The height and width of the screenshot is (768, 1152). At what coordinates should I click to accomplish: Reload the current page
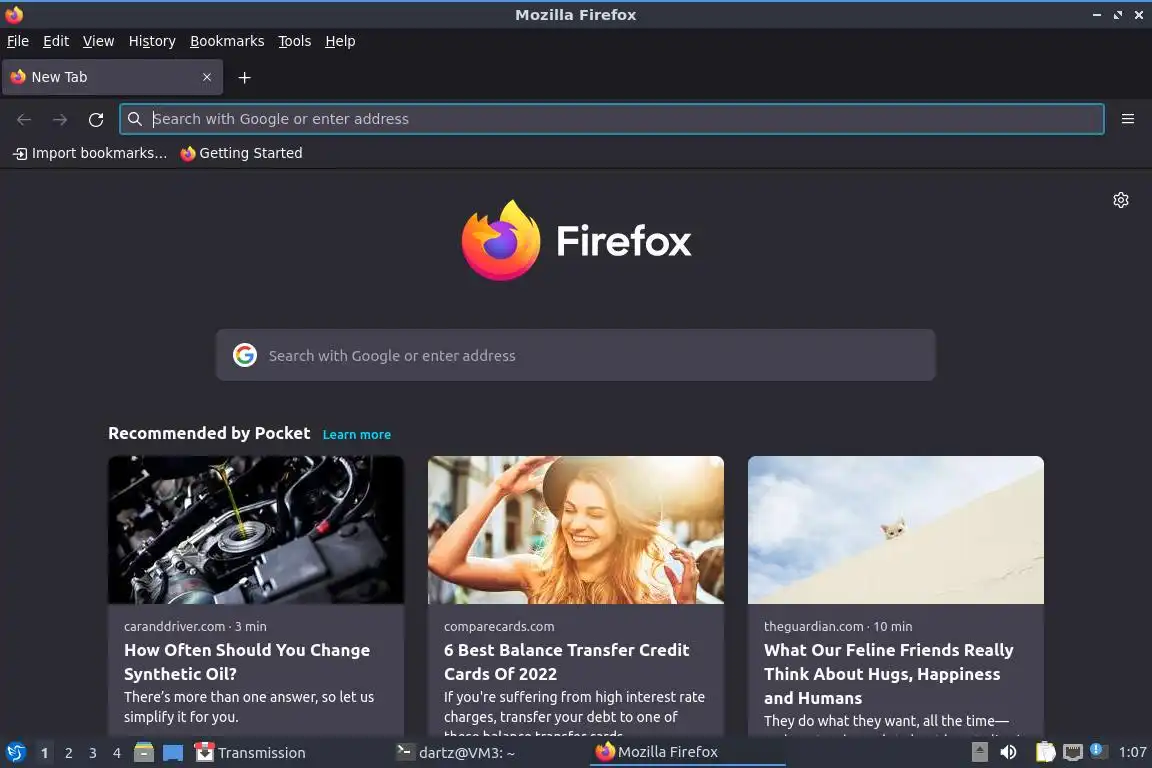point(96,119)
